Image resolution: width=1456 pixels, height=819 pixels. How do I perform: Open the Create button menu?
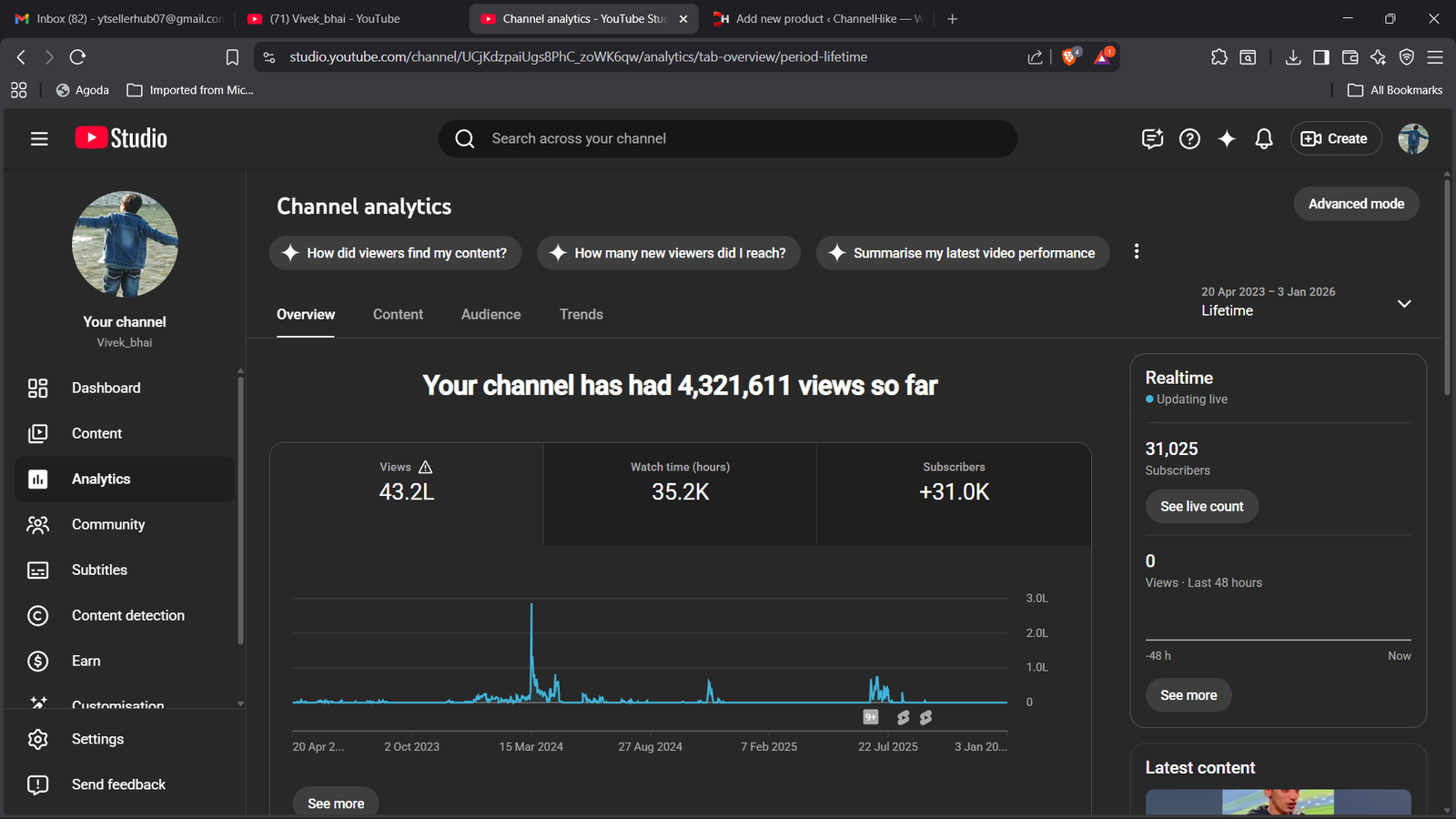tap(1335, 138)
